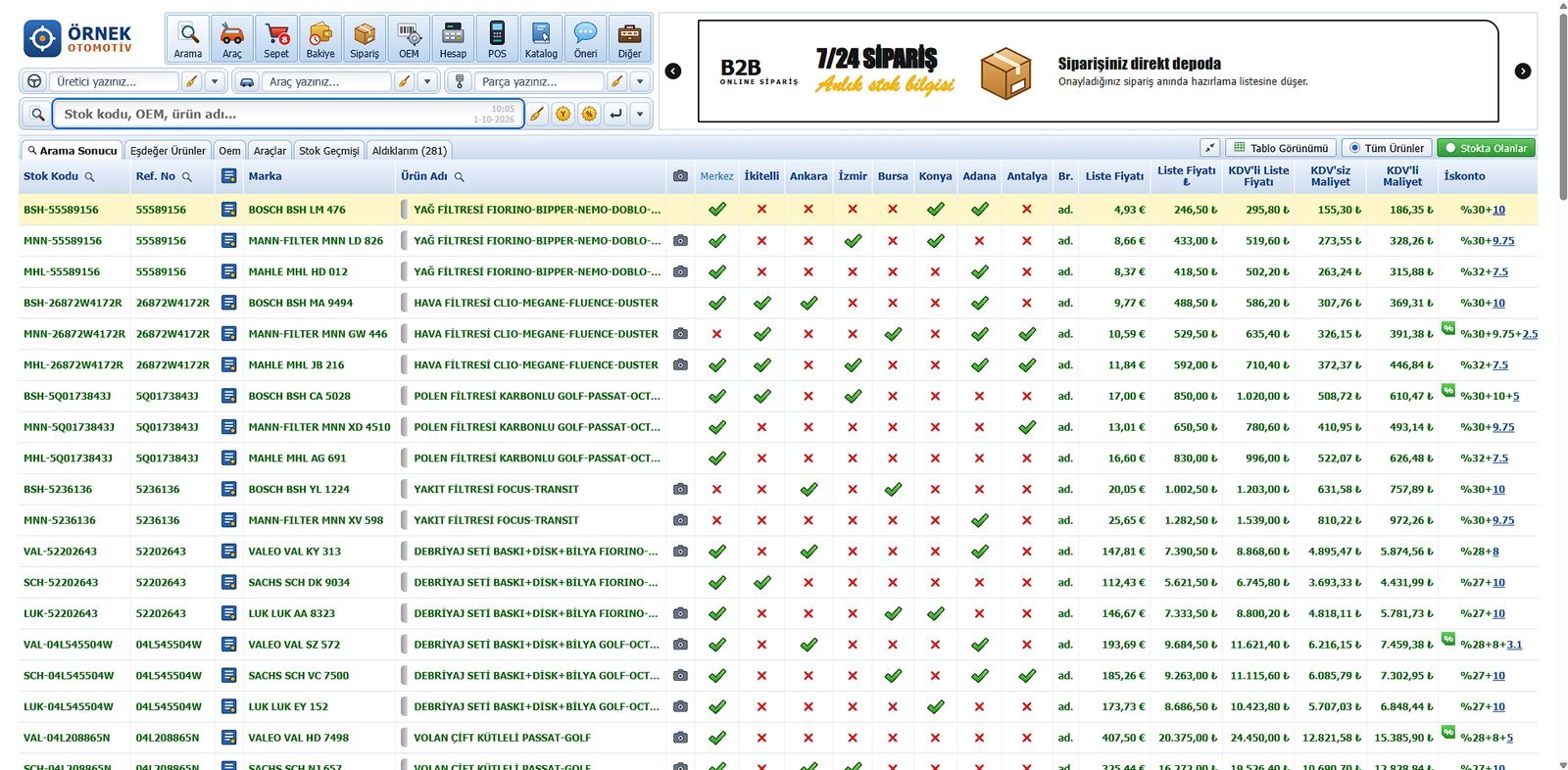Click into the Üretici yazınız input field
The width and height of the screenshot is (1568, 770).
[115, 81]
